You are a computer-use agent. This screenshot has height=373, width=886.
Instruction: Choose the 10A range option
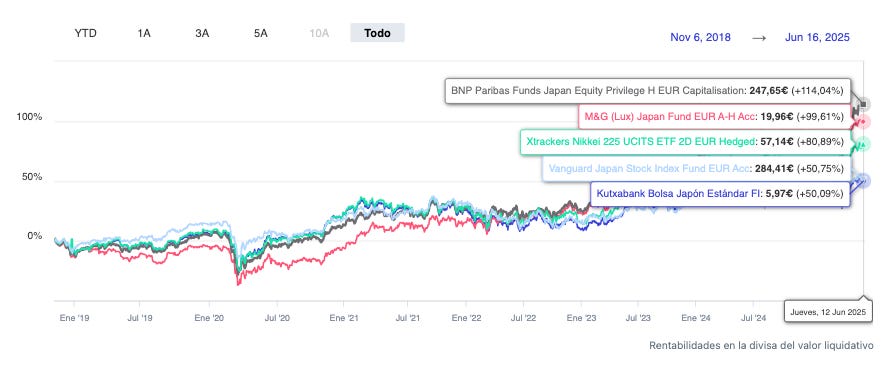click(319, 33)
